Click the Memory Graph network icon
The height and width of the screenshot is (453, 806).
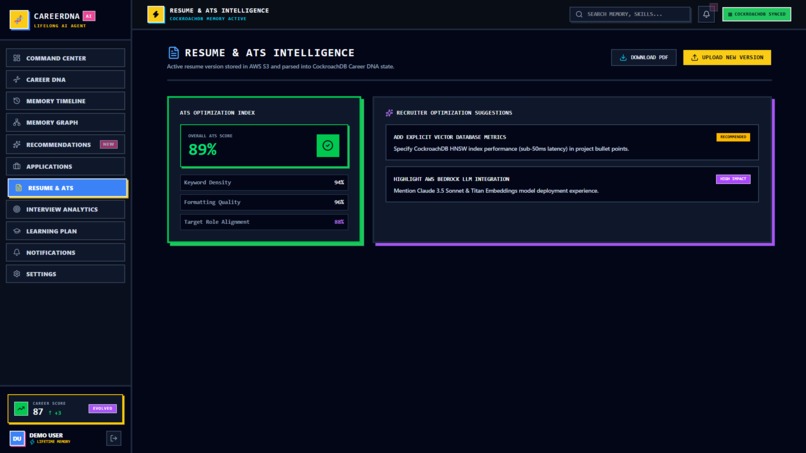[x=17, y=122]
